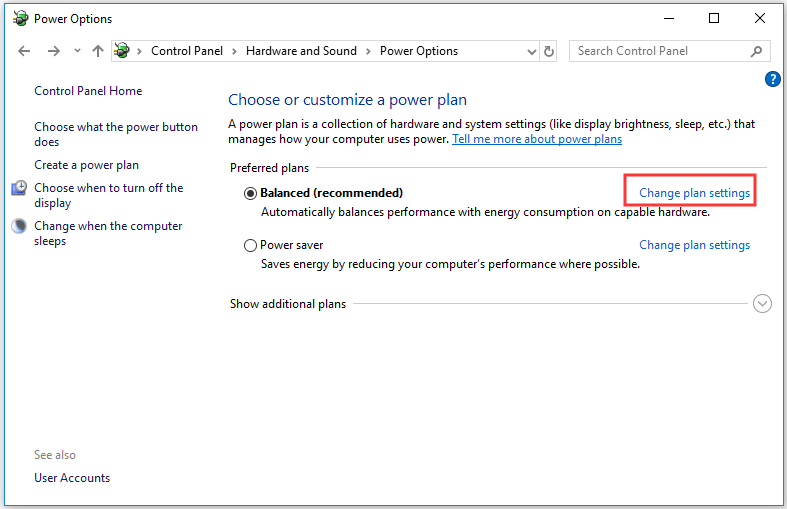
Task: Change plan settings for Balanced
Action: (x=694, y=193)
